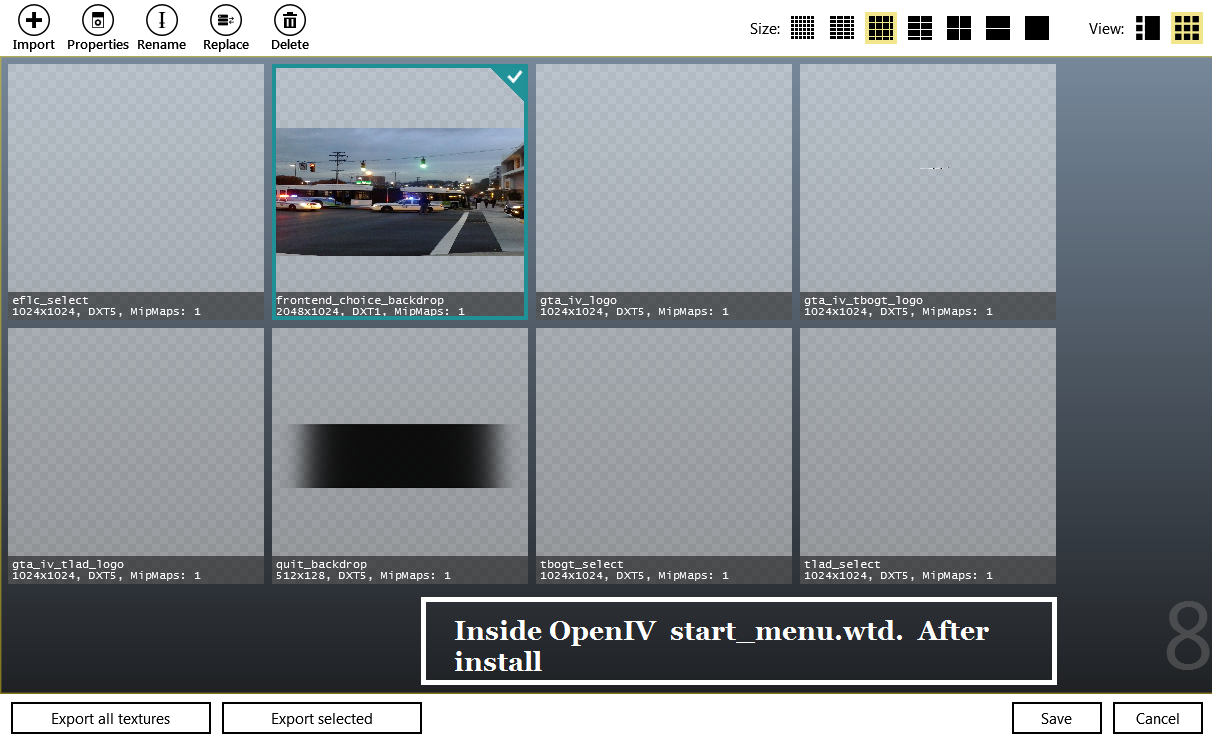Select the smallest thumbnail size grid icon
The width and height of the screenshot is (1212, 742).
pyautogui.click(x=802, y=28)
